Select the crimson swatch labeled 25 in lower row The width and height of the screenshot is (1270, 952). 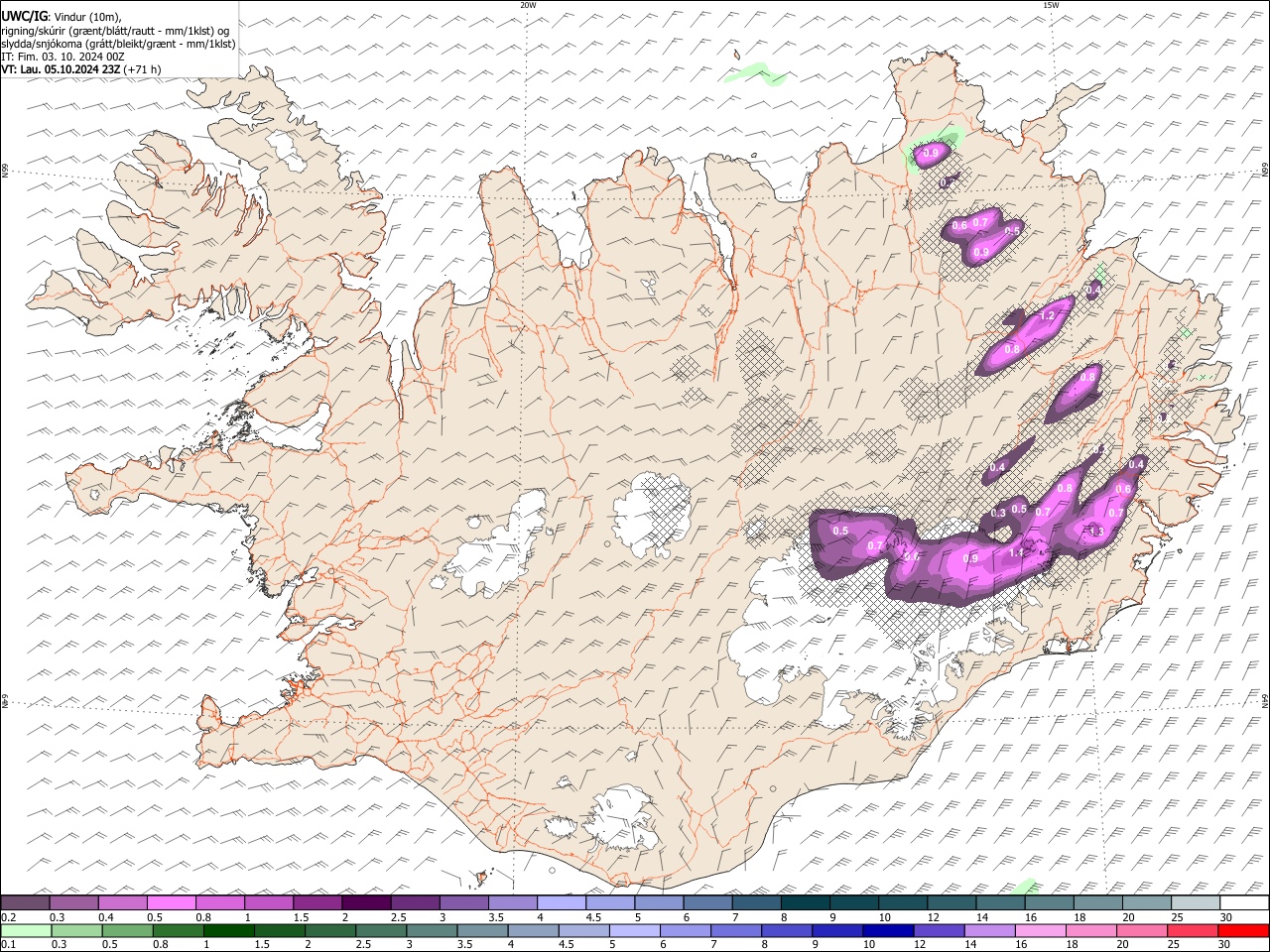(1194, 930)
